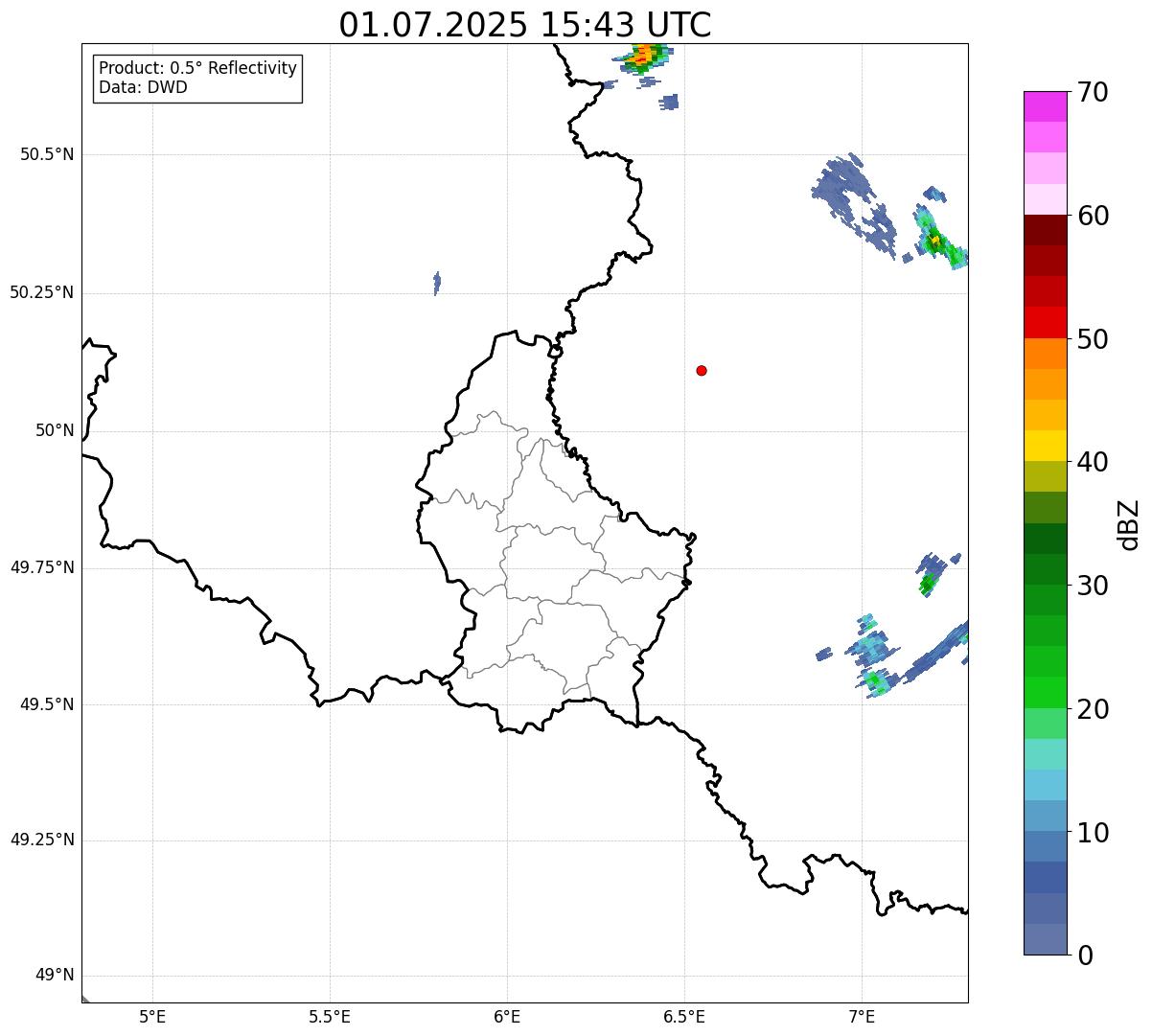Click the Product: 0.5° Reflectivity label
Image resolution: width=1152 pixels, height=1036 pixels.
click(197, 69)
